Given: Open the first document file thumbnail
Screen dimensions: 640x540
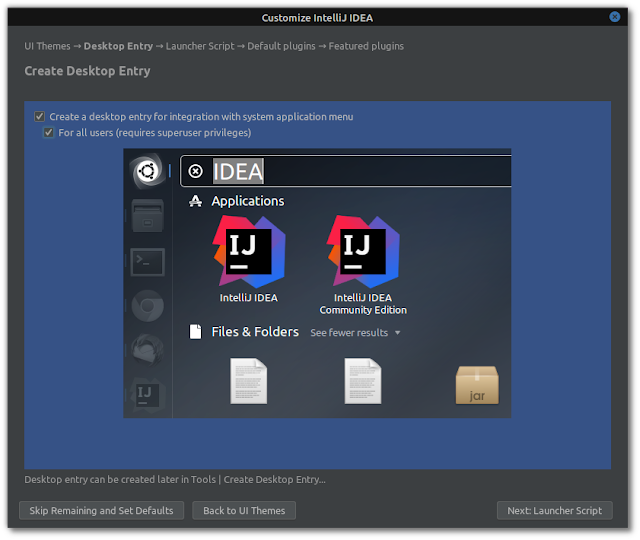Looking at the screenshot, I should click(249, 381).
